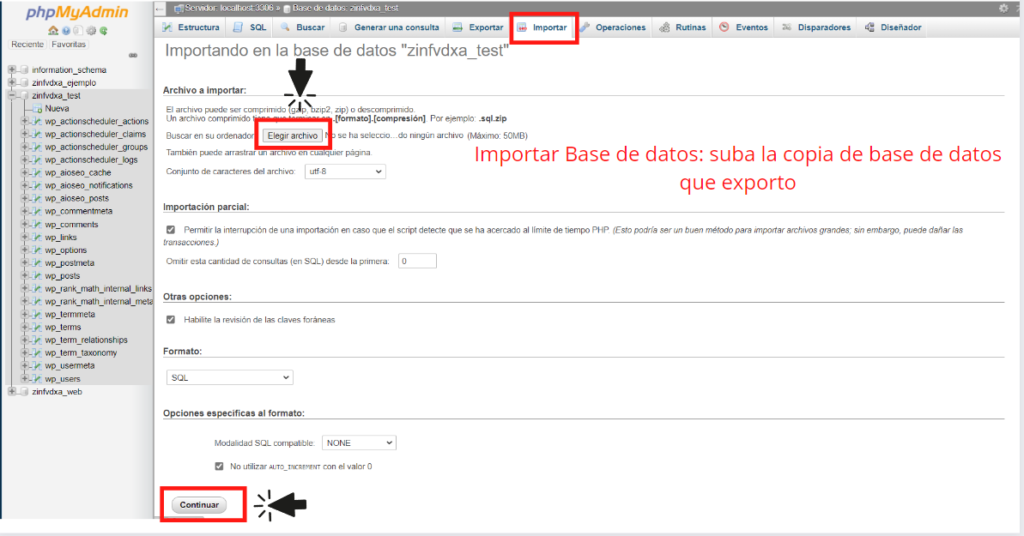Toggle allow import interruption checkbox
1024x536 pixels.
pyautogui.click(x=171, y=230)
